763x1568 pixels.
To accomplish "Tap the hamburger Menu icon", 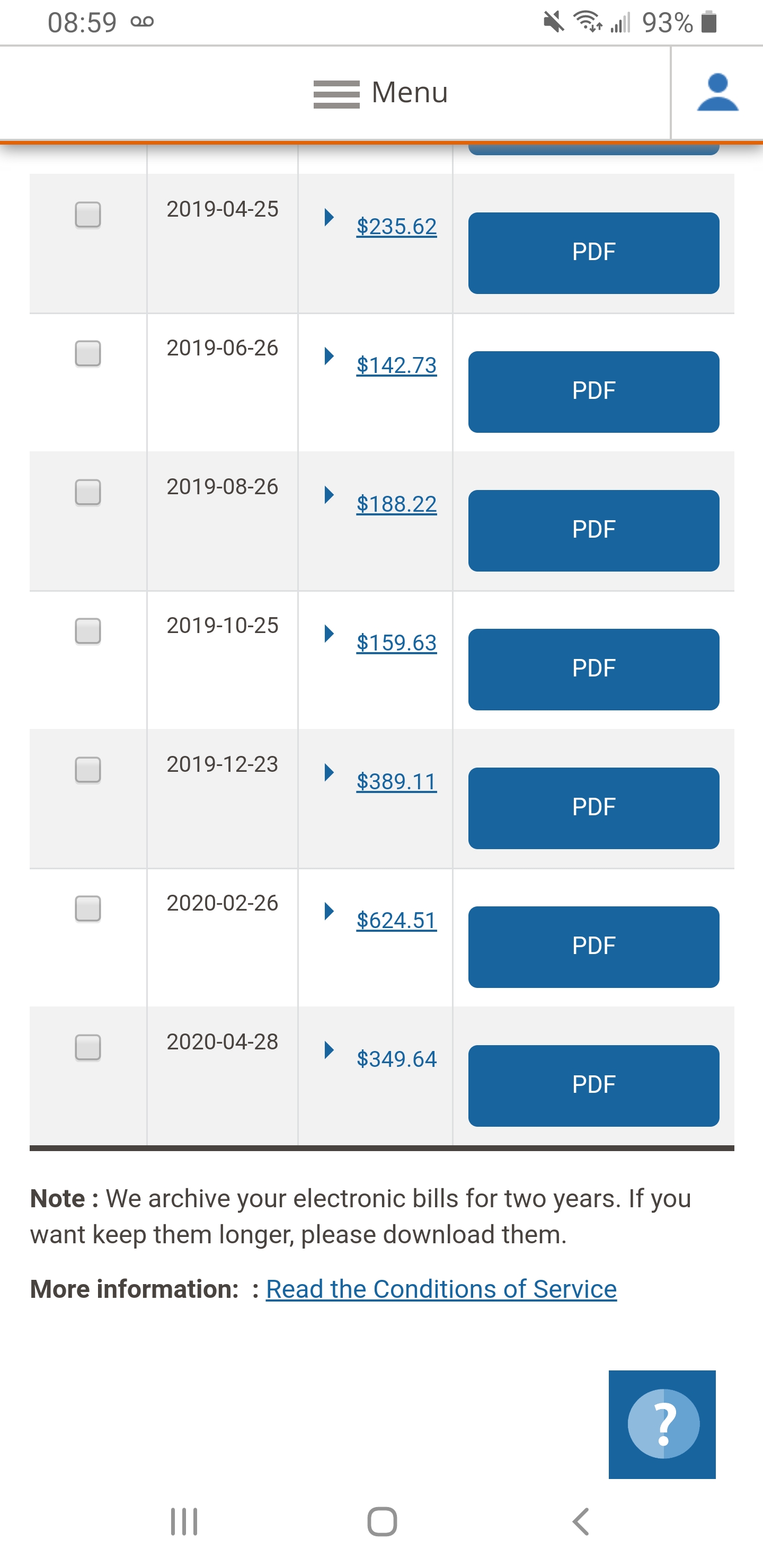I will click(336, 94).
